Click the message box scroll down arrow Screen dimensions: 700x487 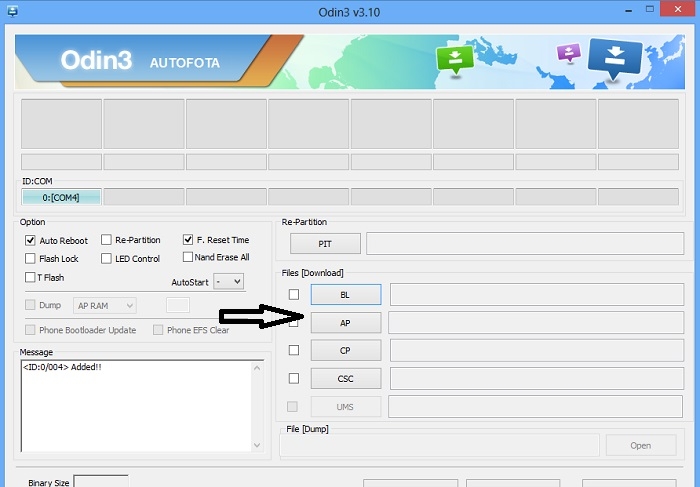tap(257, 445)
